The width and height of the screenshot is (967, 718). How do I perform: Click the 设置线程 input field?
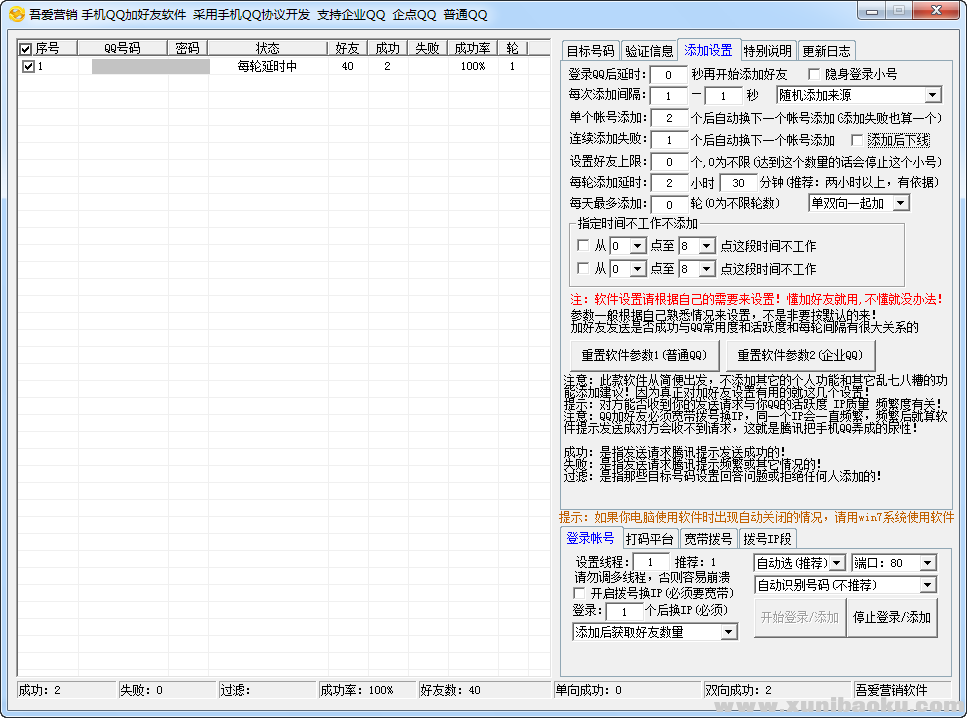point(651,563)
